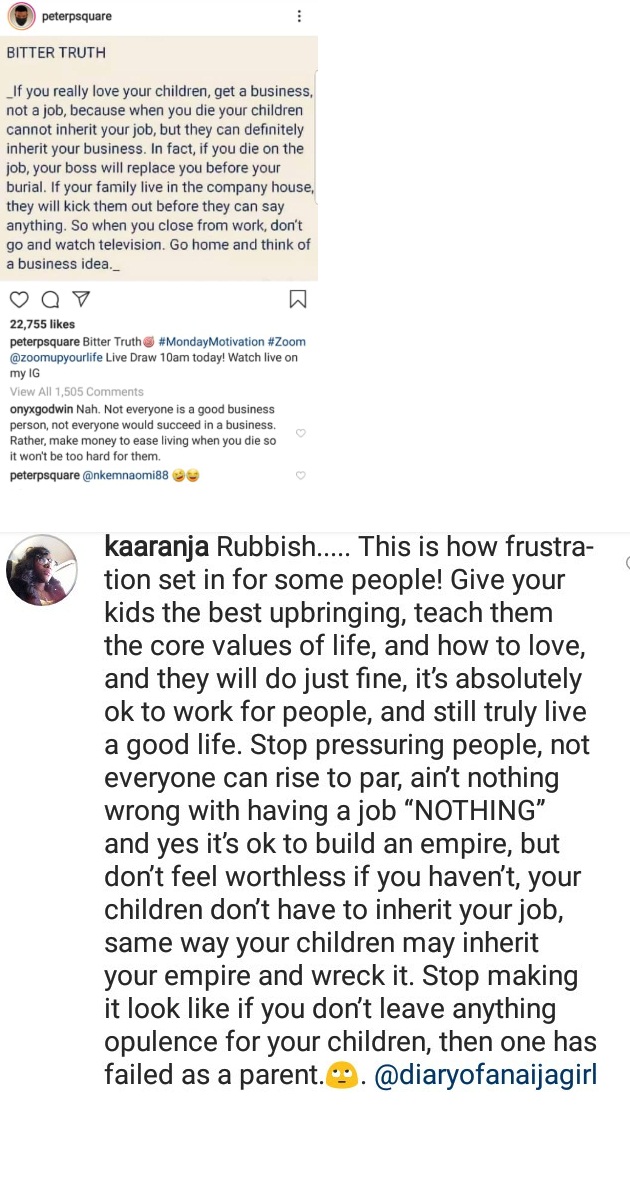Open the three-dot post options menu
This screenshot has width=630, height=1198.
pyautogui.click(x=298, y=17)
